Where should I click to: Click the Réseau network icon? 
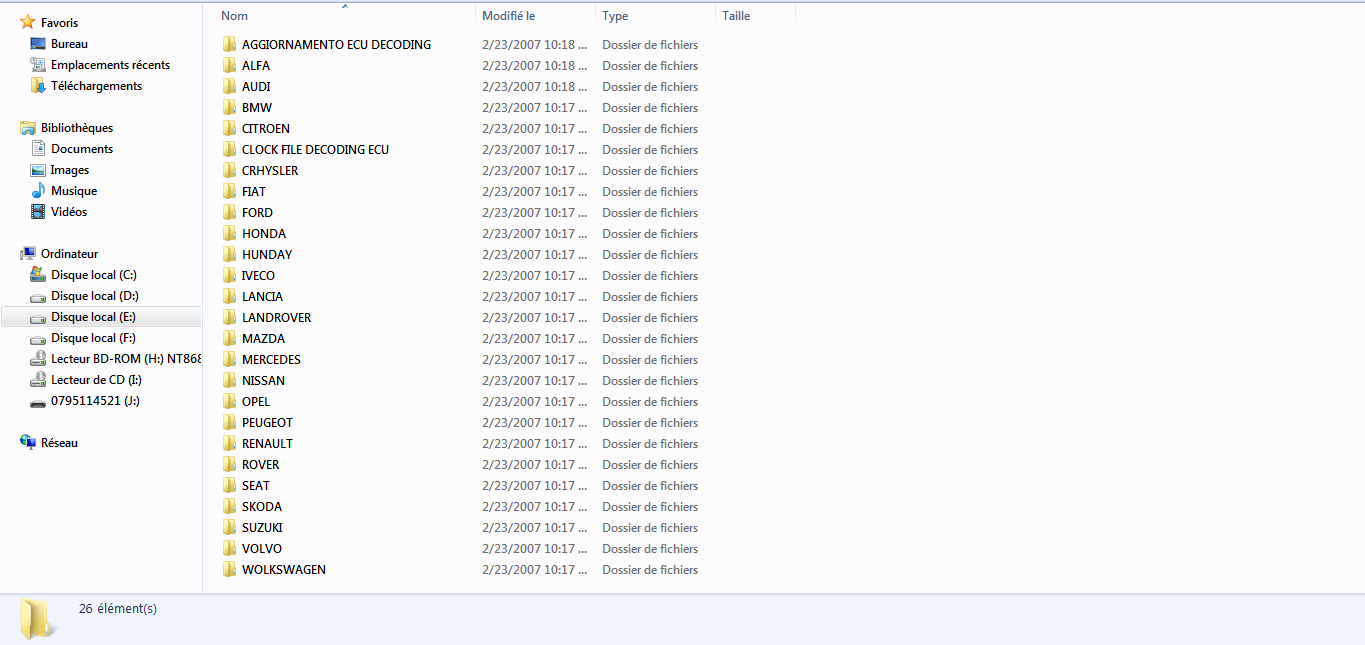(28, 443)
